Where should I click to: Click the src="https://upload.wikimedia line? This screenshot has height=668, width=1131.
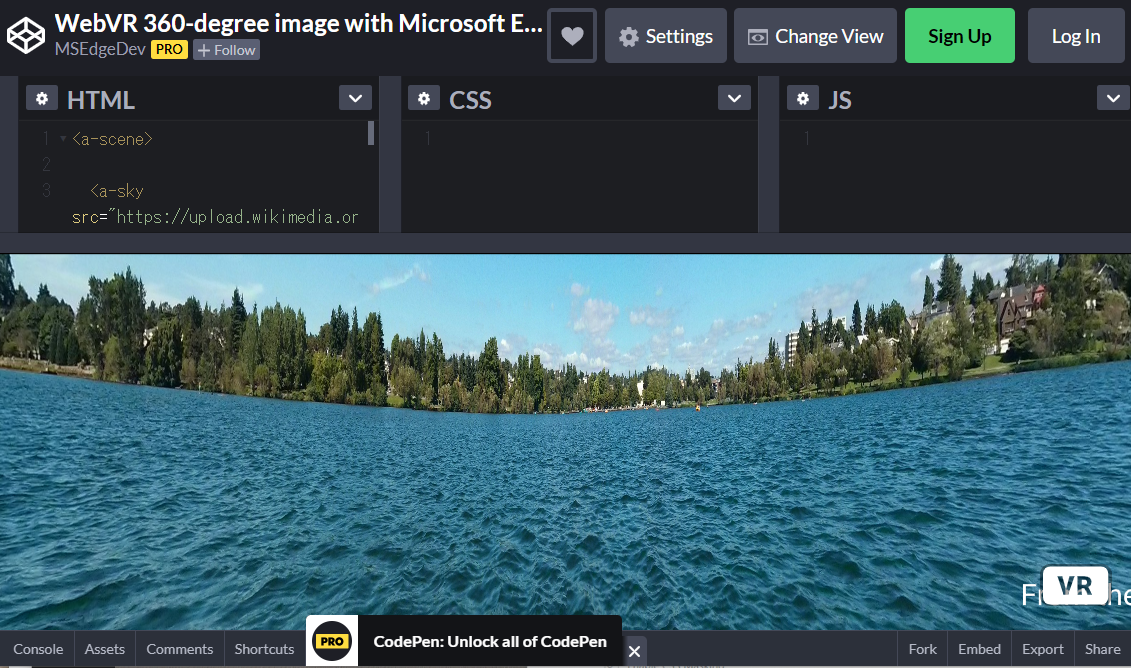(215, 217)
